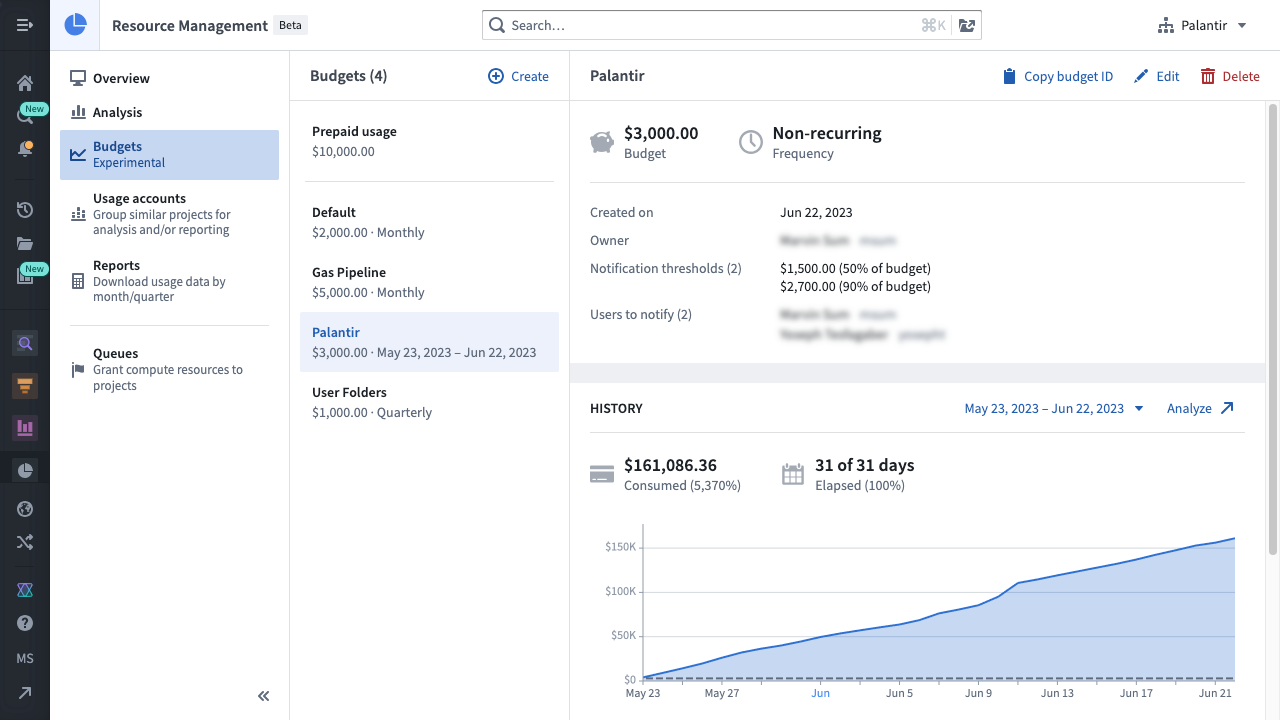Open notifications bell in left rail

[x=25, y=149]
